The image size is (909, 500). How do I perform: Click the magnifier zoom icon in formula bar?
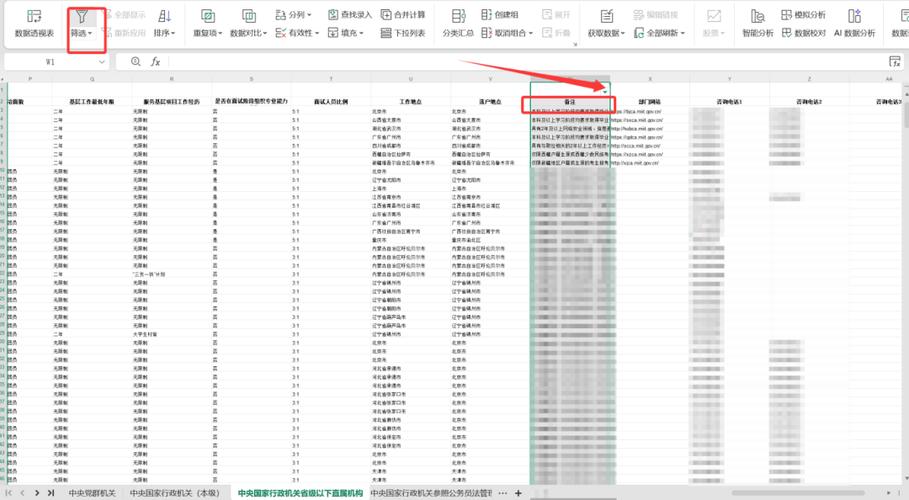pos(136,61)
